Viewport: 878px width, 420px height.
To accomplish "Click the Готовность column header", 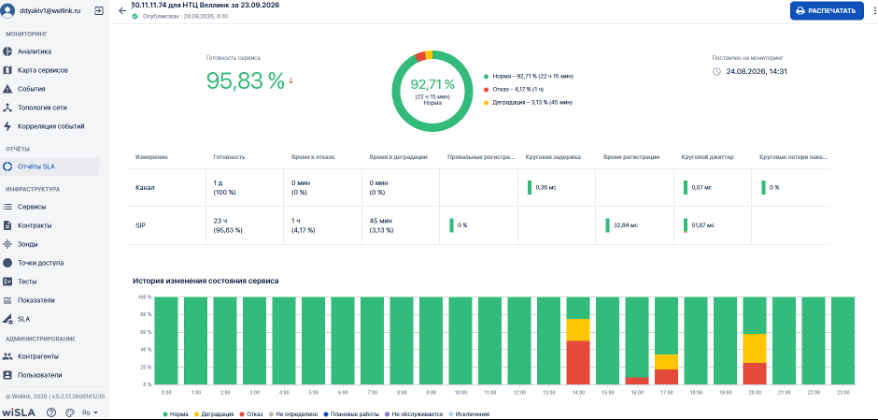I will (230, 157).
